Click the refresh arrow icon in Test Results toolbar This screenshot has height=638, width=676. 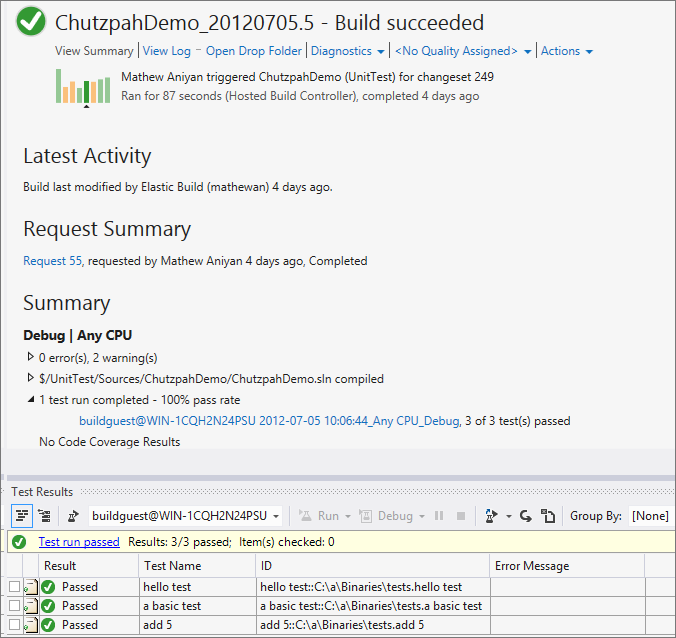click(x=524, y=516)
